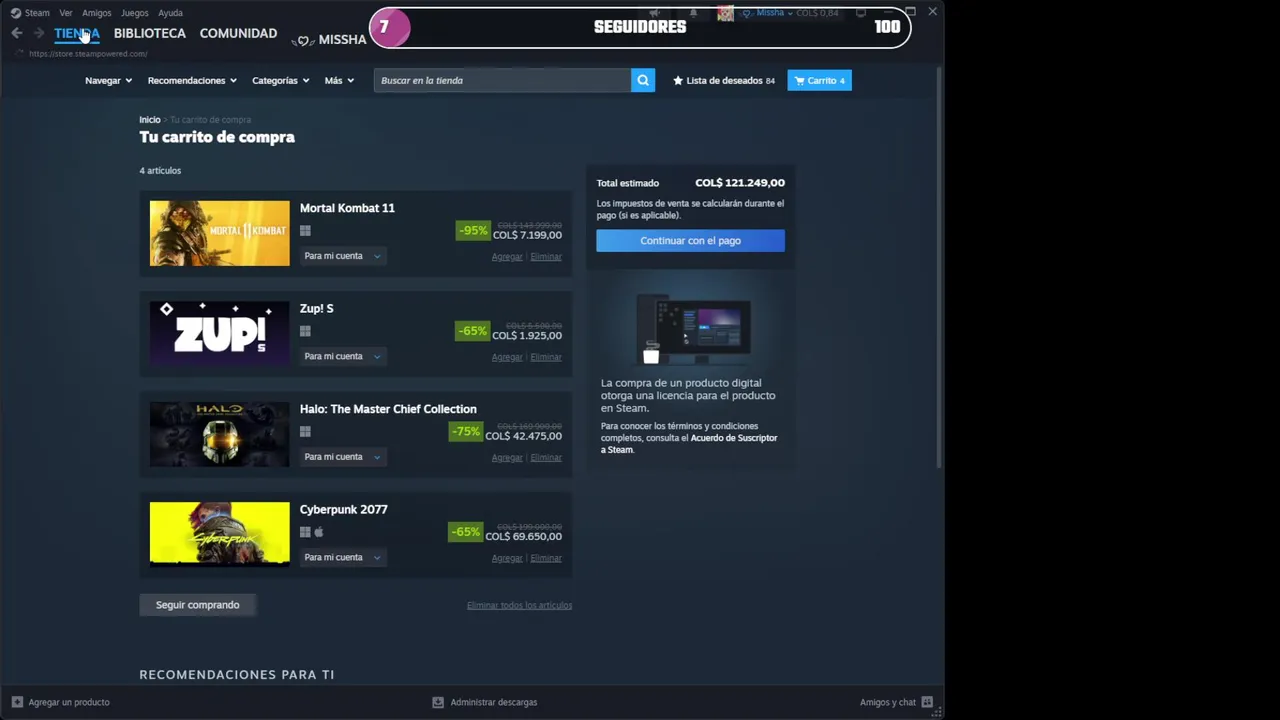Open the Carrito cart button
This screenshot has height=720, width=1280.
[819, 80]
